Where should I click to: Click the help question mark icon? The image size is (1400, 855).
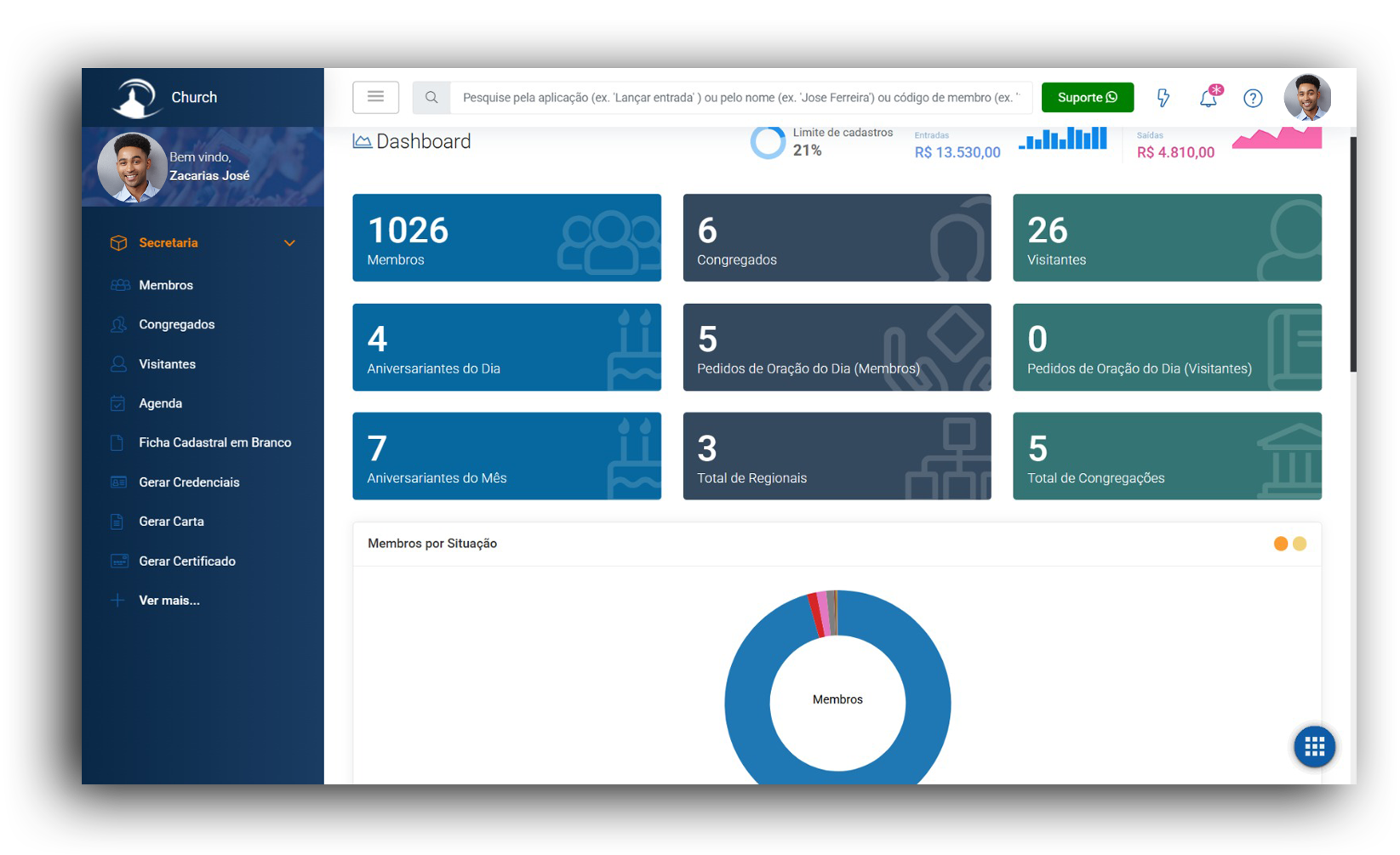pos(1253,98)
